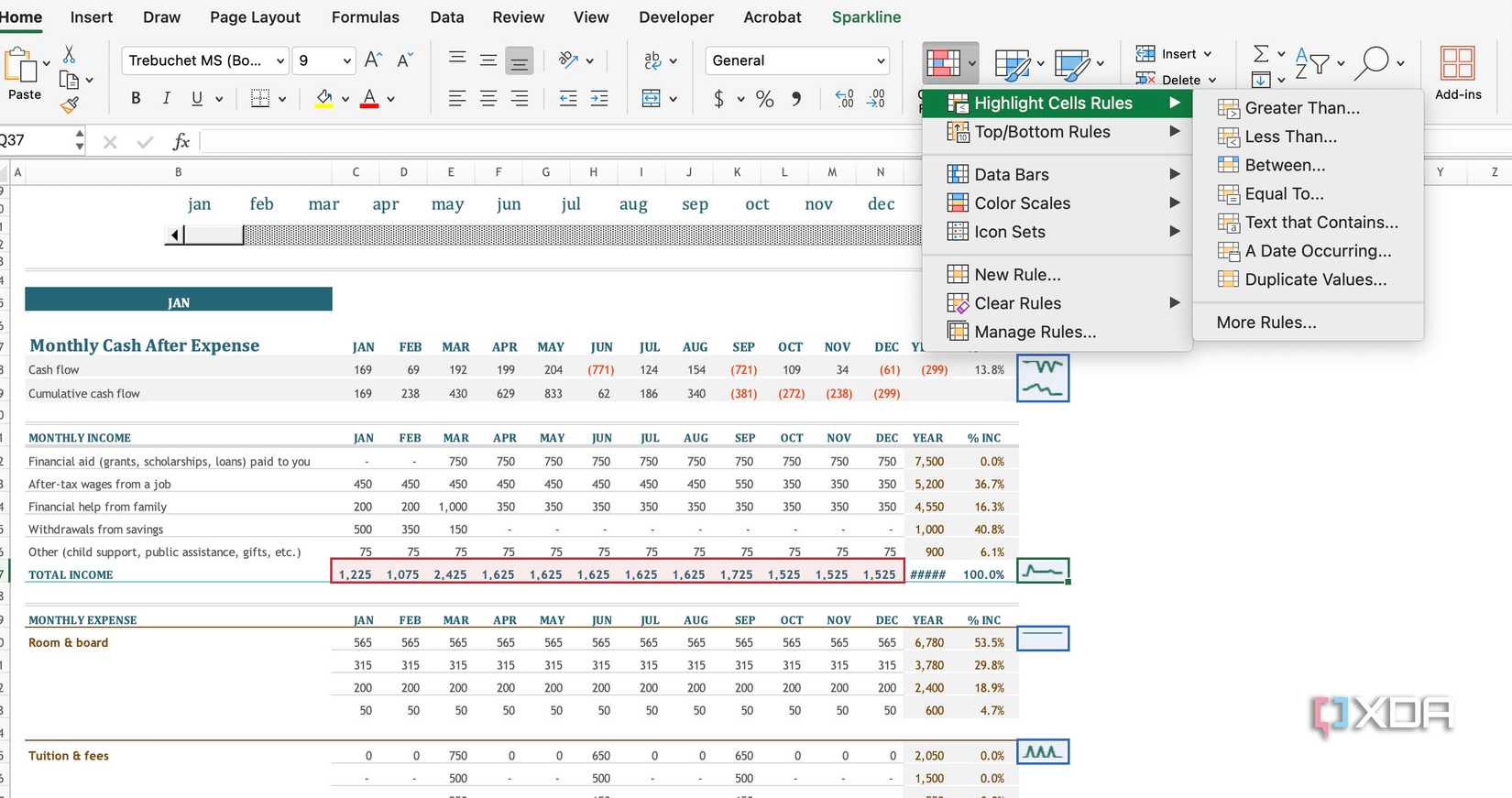1512x798 pixels.
Task: Align text right icon
Action: (x=520, y=99)
